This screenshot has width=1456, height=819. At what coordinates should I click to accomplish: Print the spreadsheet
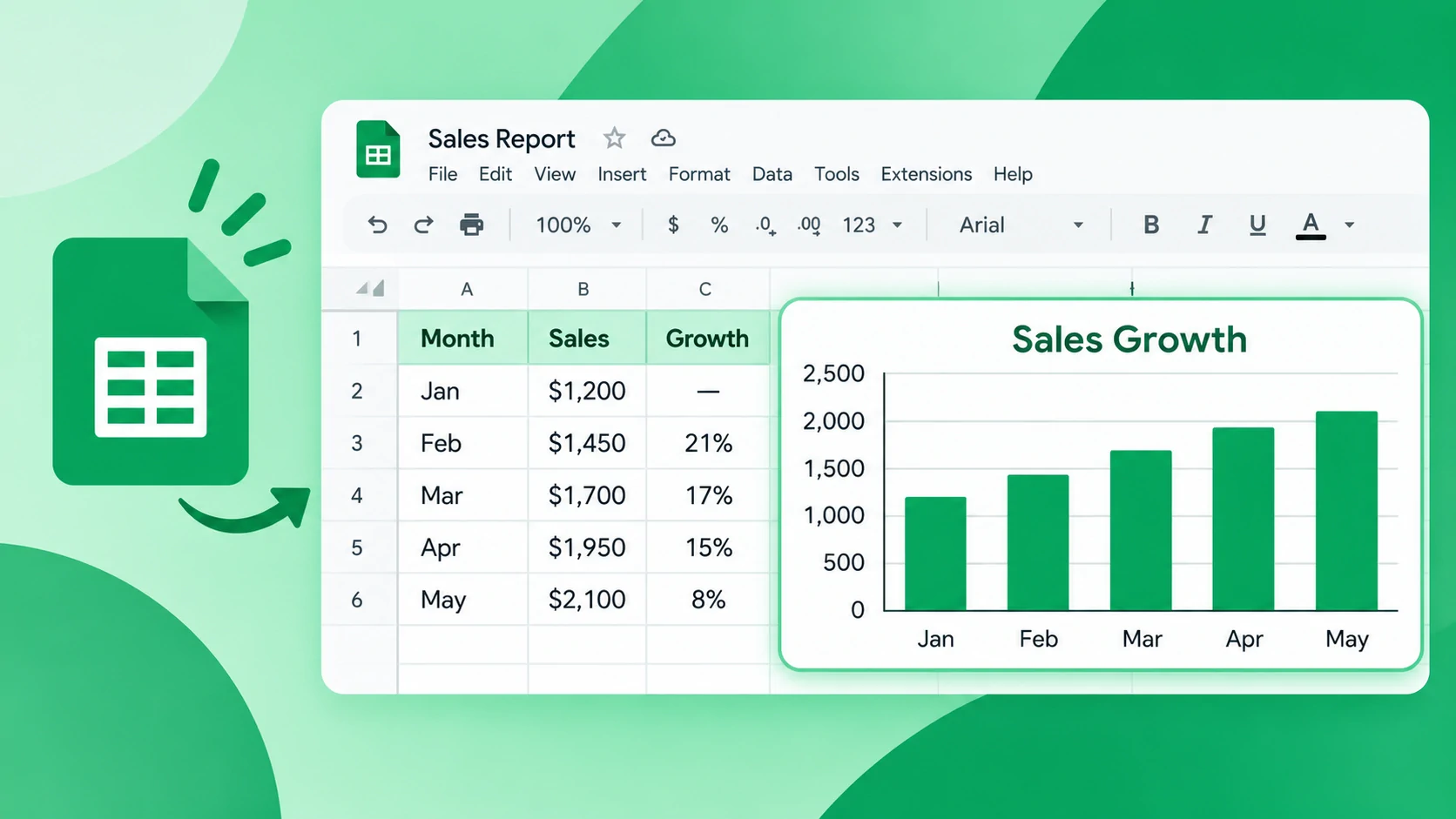point(471,225)
